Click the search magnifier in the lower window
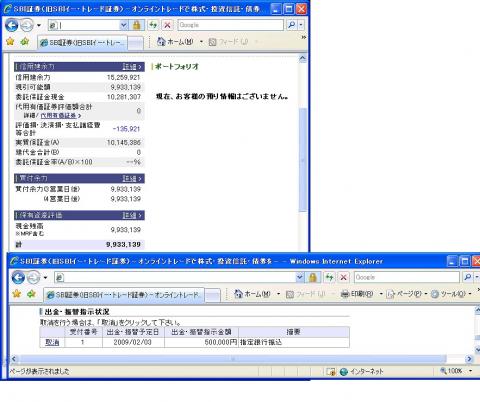 [x=468, y=277]
